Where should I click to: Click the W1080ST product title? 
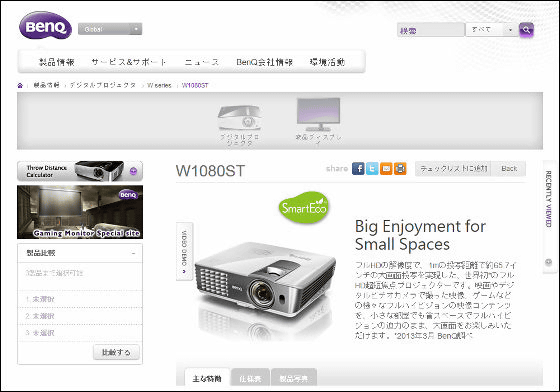pyautogui.click(x=210, y=171)
